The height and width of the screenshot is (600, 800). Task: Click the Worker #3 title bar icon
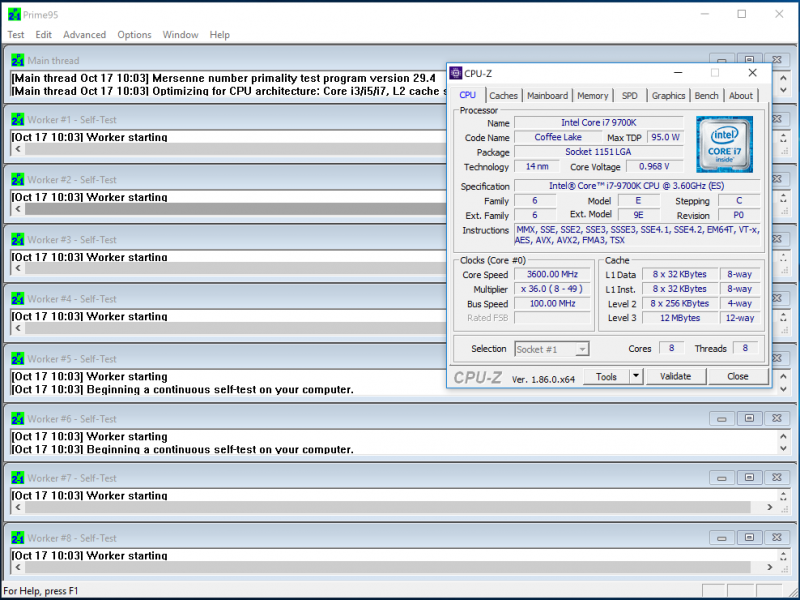(17, 240)
